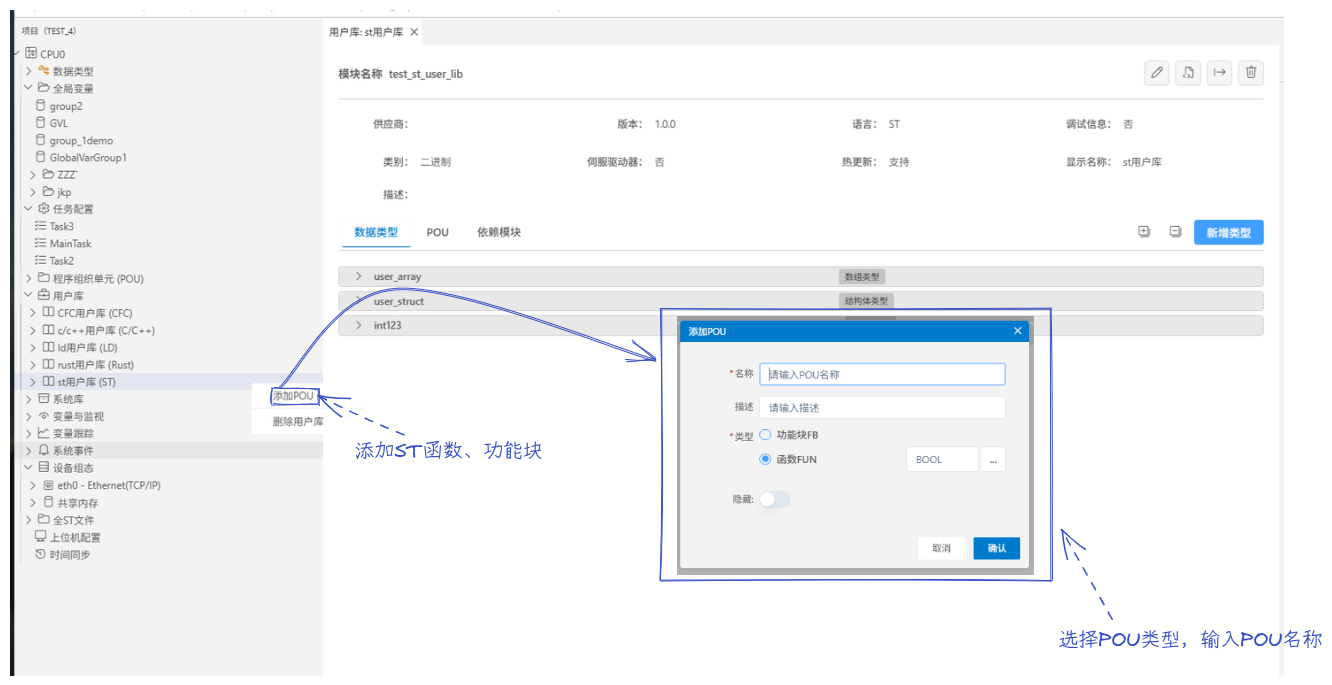Image resolution: width=1332 pixels, height=685 pixels.
Task: Click the list icon beside MainTask
Action: 40,243
